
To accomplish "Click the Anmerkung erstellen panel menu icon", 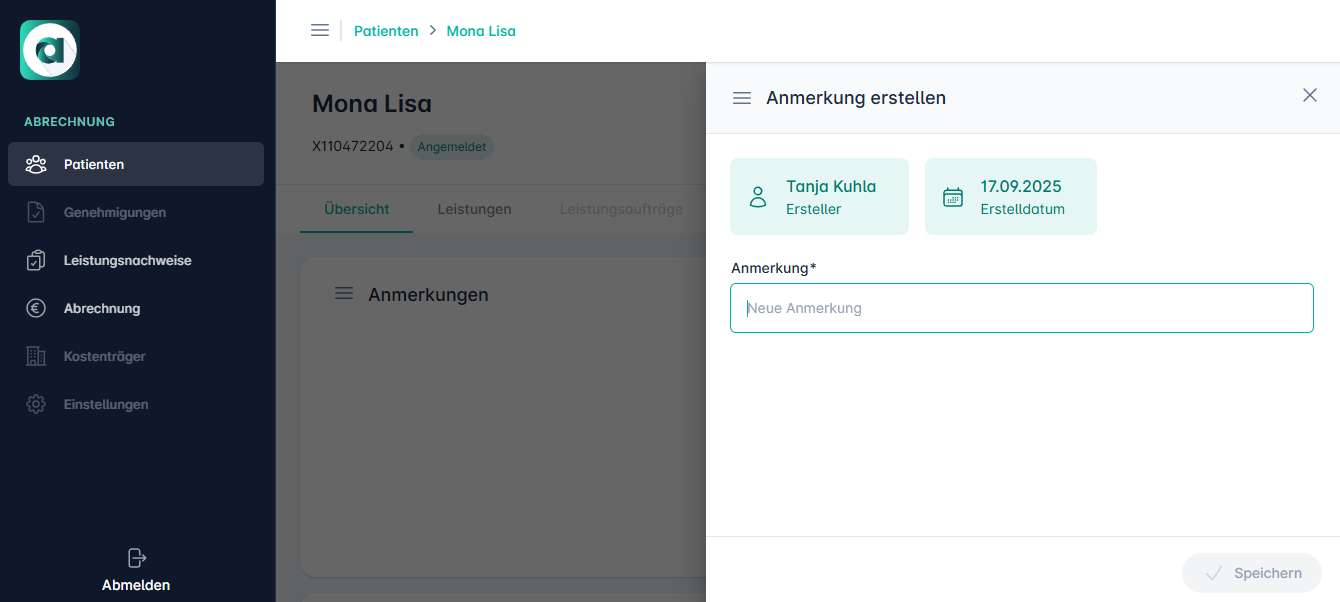I will click(x=742, y=98).
